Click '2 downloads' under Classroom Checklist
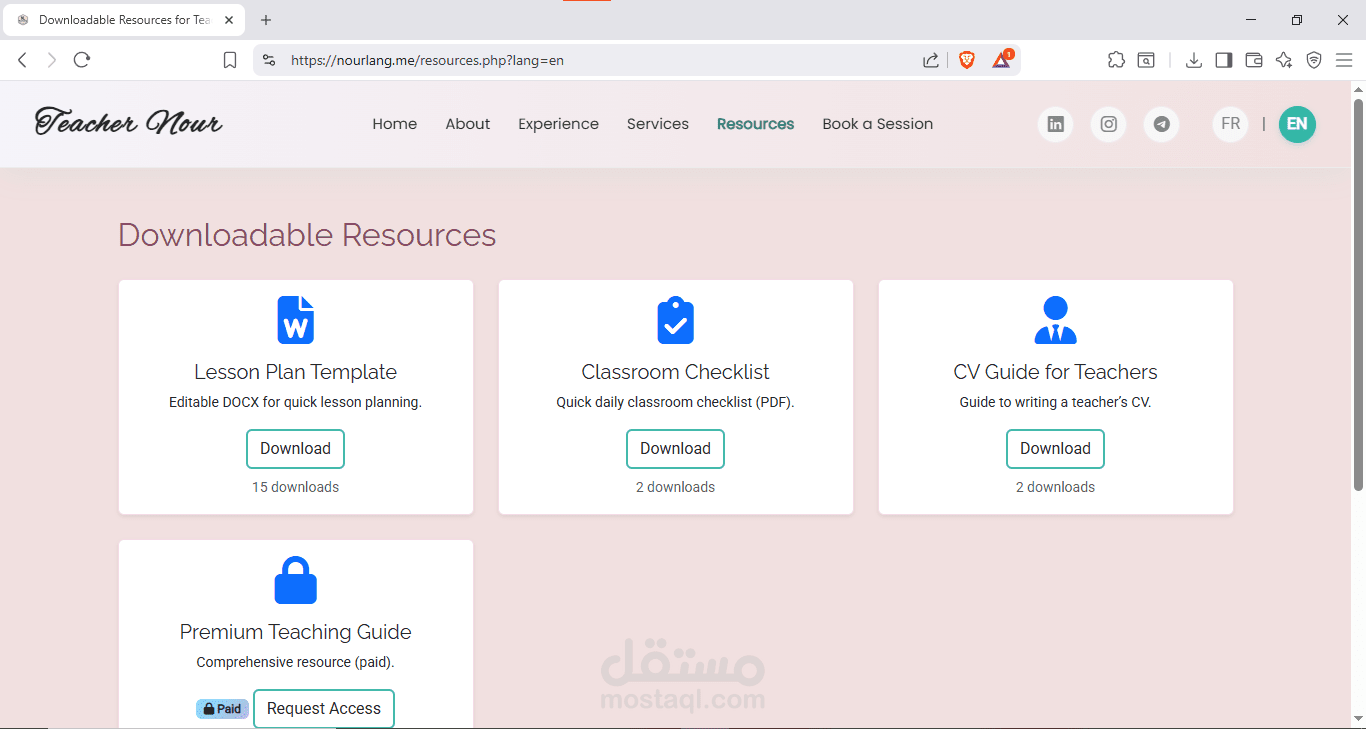The image size is (1366, 729). coord(675,487)
